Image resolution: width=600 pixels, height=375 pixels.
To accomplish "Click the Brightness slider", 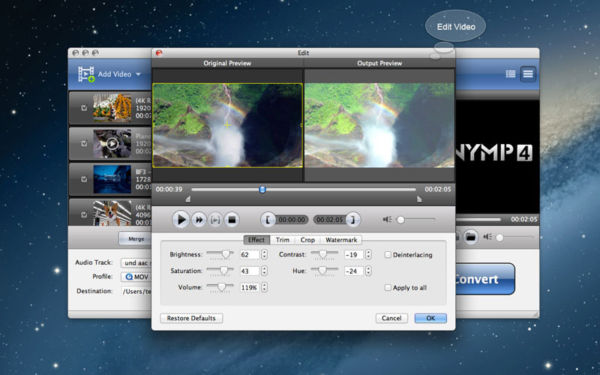I will click(220, 254).
